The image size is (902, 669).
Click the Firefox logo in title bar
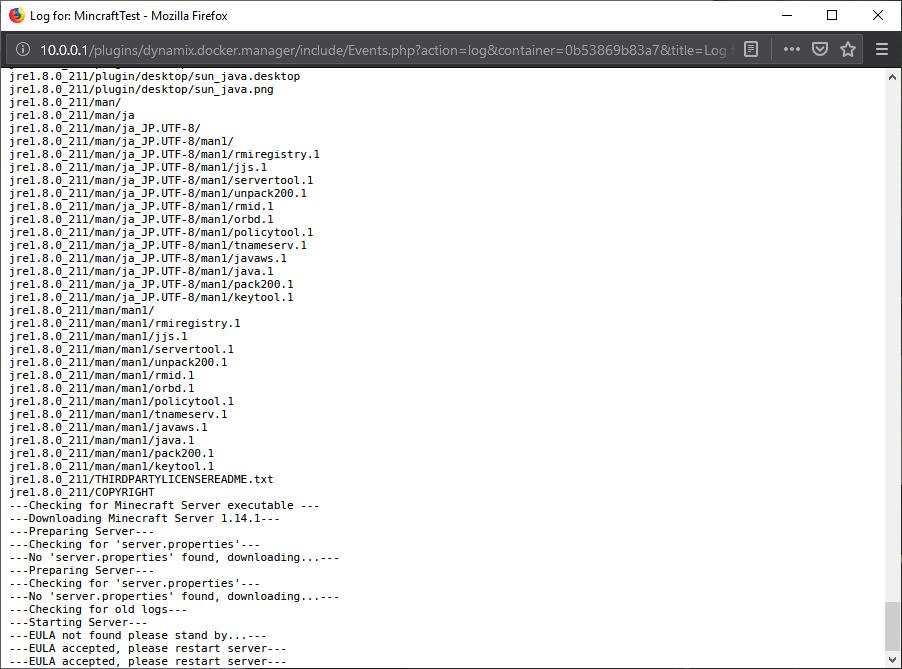(17, 15)
